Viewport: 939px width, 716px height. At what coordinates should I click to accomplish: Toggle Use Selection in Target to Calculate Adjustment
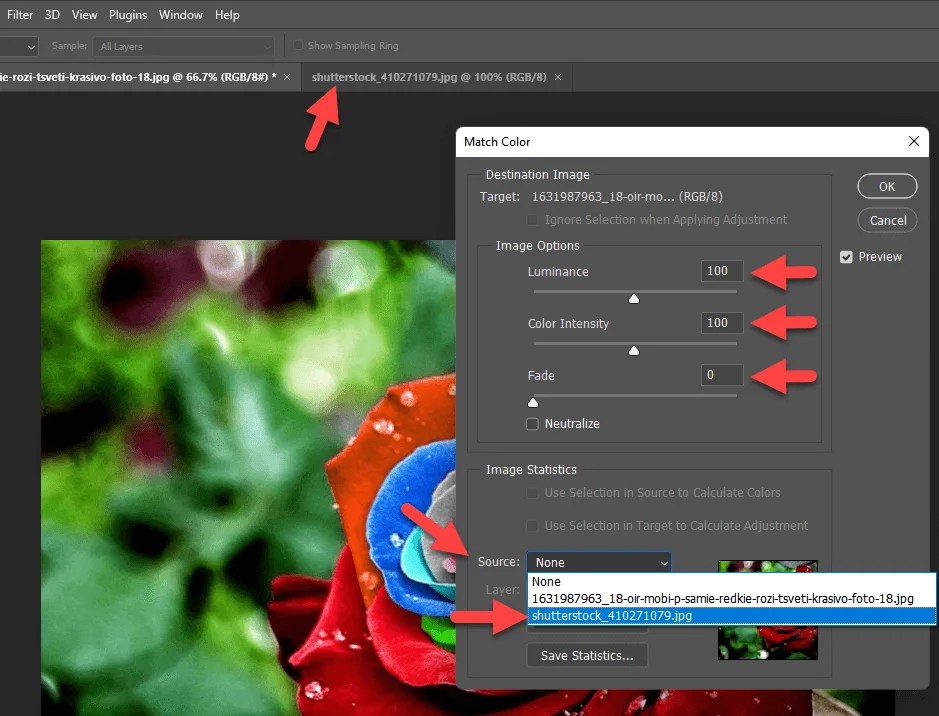[x=532, y=526]
